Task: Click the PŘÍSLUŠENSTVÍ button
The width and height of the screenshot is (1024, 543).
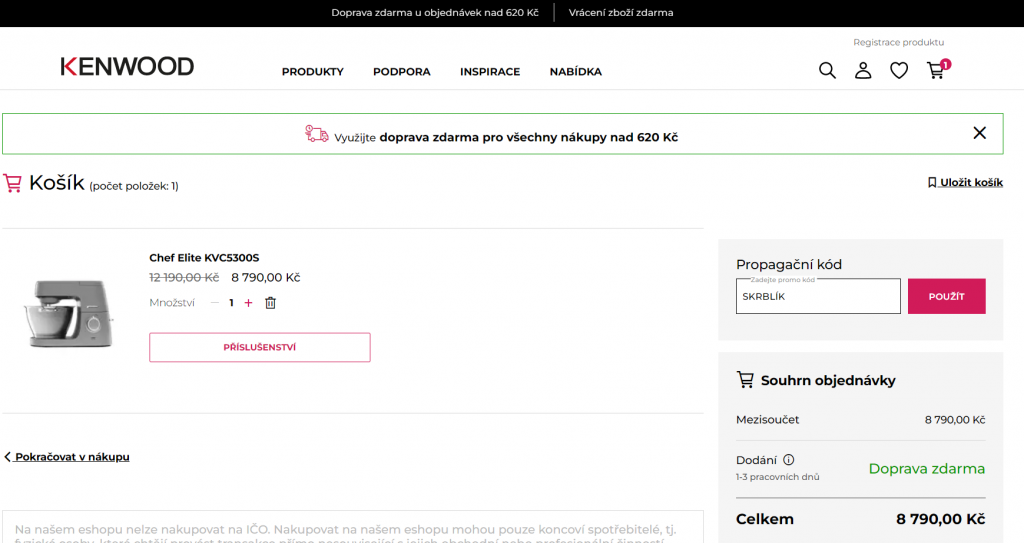Action: point(260,347)
